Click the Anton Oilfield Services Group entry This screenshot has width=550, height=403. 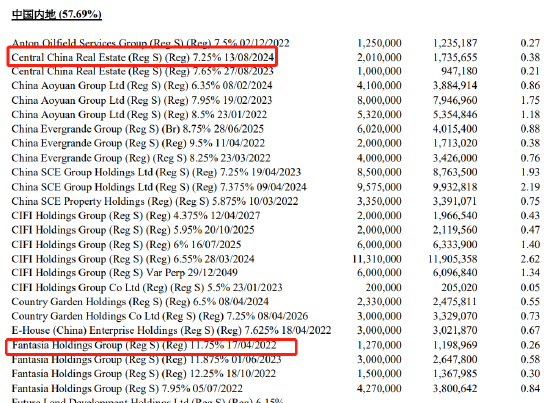click(150, 43)
